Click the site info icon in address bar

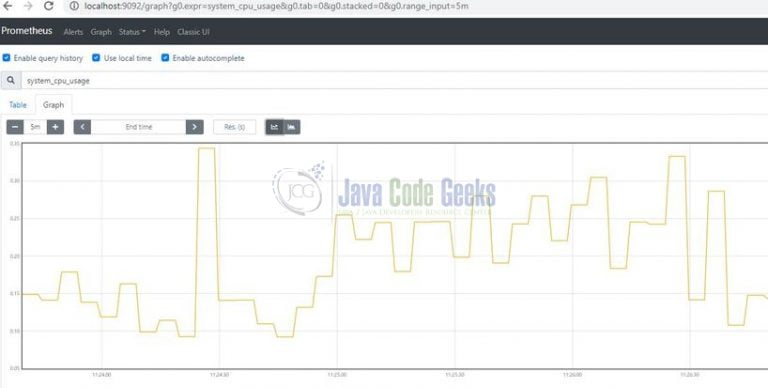pyautogui.click(x=74, y=6)
